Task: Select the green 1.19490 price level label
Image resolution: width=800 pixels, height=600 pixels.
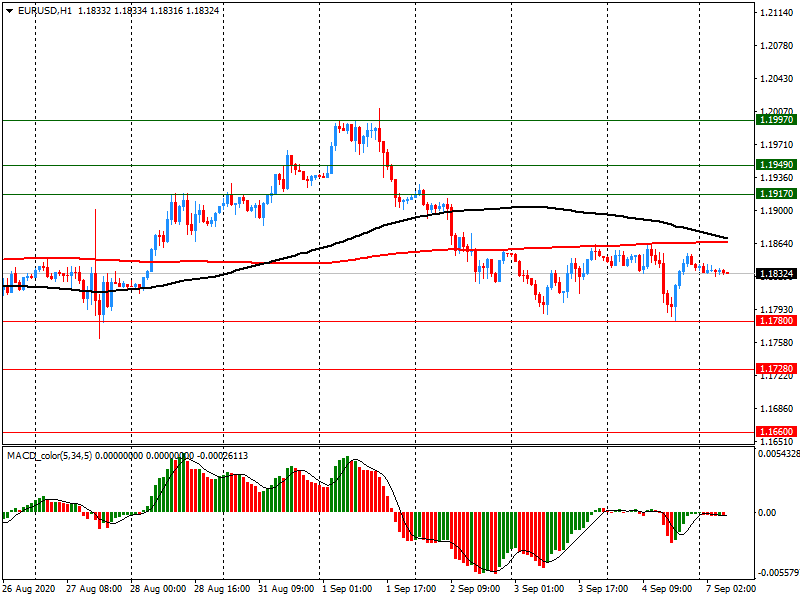Action: (x=776, y=165)
